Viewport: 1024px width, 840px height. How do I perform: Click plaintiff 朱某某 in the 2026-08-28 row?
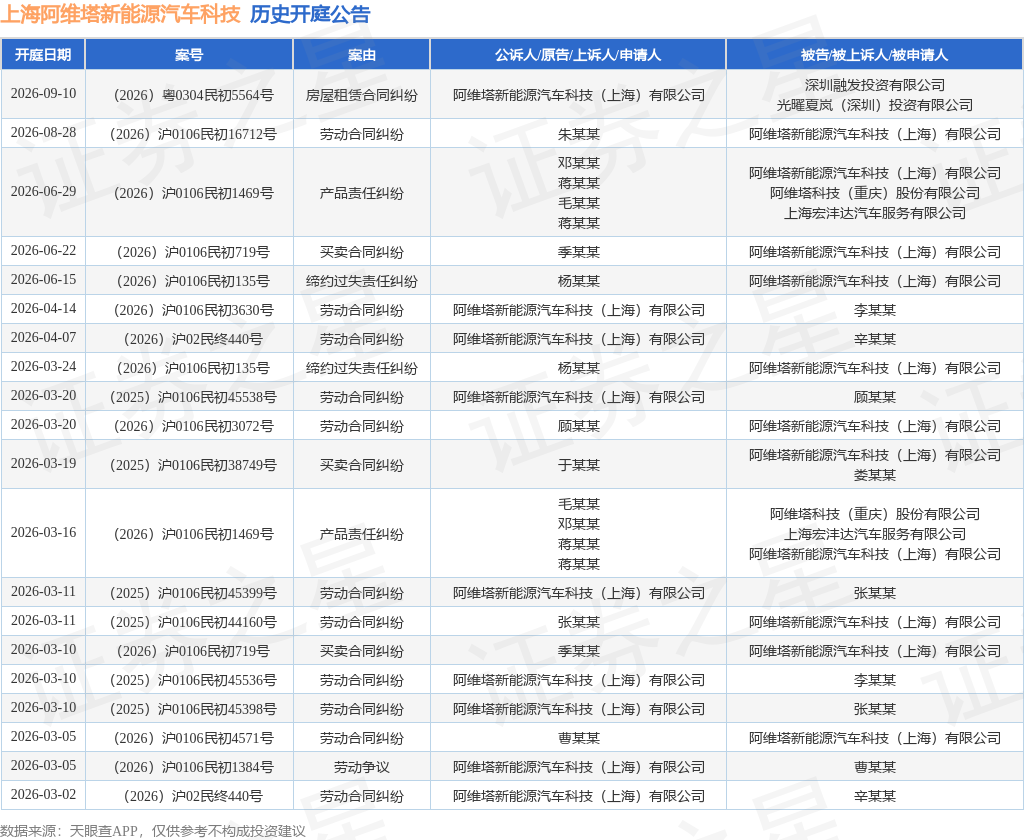click(579, 135)
